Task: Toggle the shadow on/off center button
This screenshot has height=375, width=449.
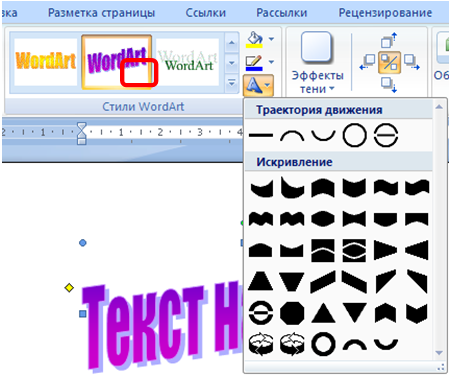Action: pos(389,62)
